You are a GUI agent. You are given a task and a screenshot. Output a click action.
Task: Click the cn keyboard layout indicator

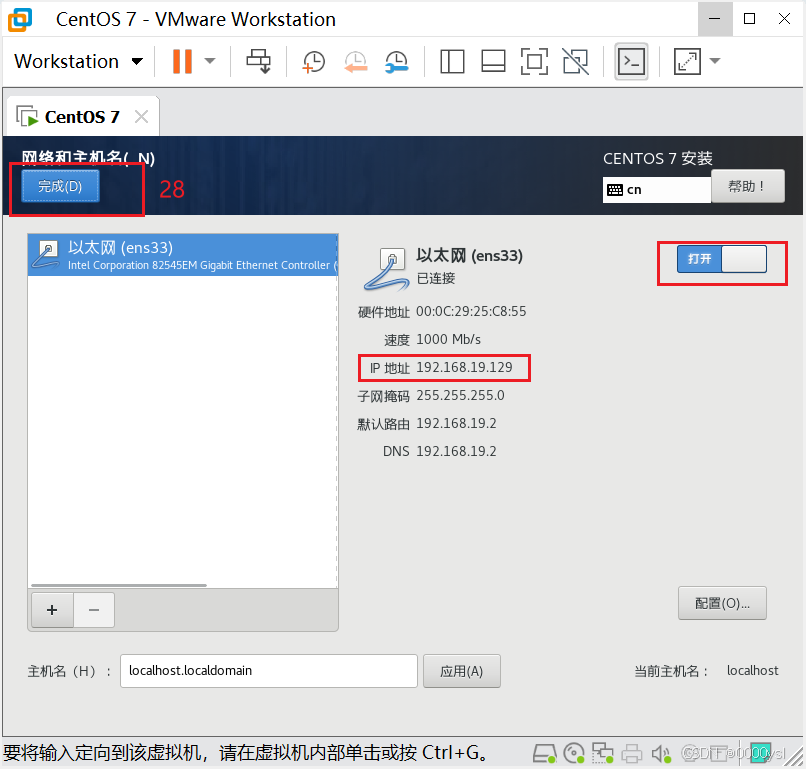pos(656,190)
